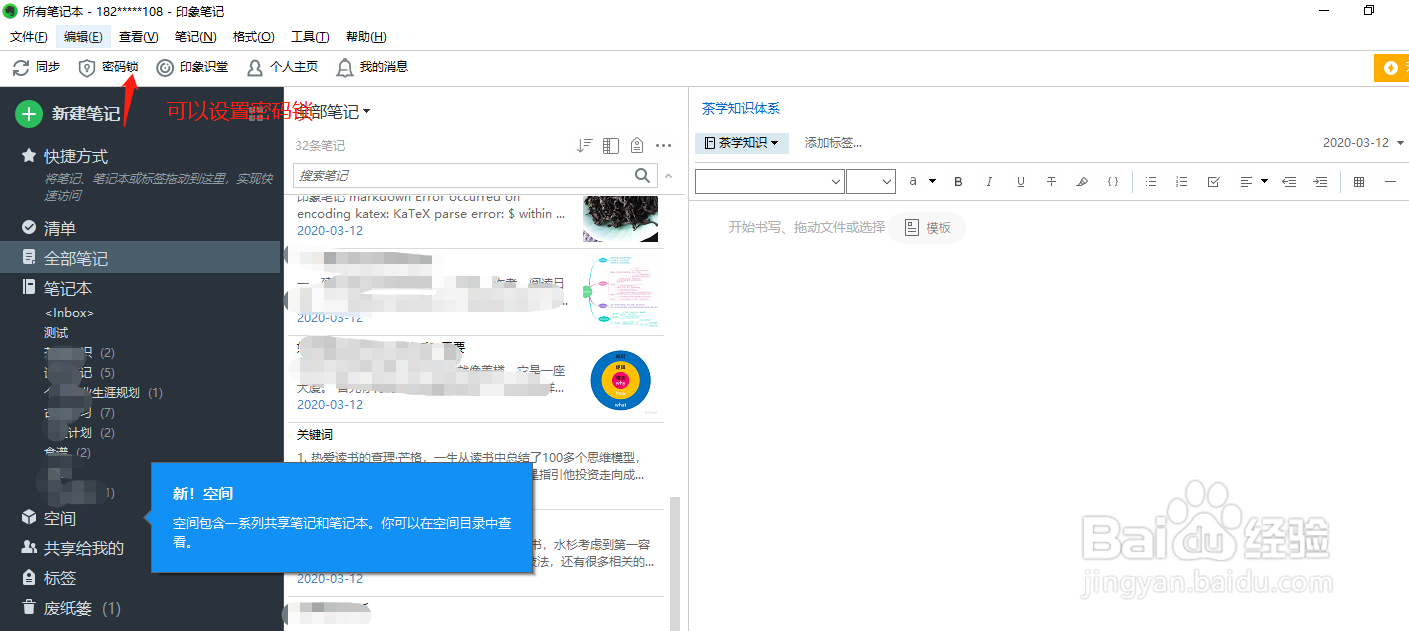Open a note from the 模板 templates
1409x631 pixels.
coord(928,227)
